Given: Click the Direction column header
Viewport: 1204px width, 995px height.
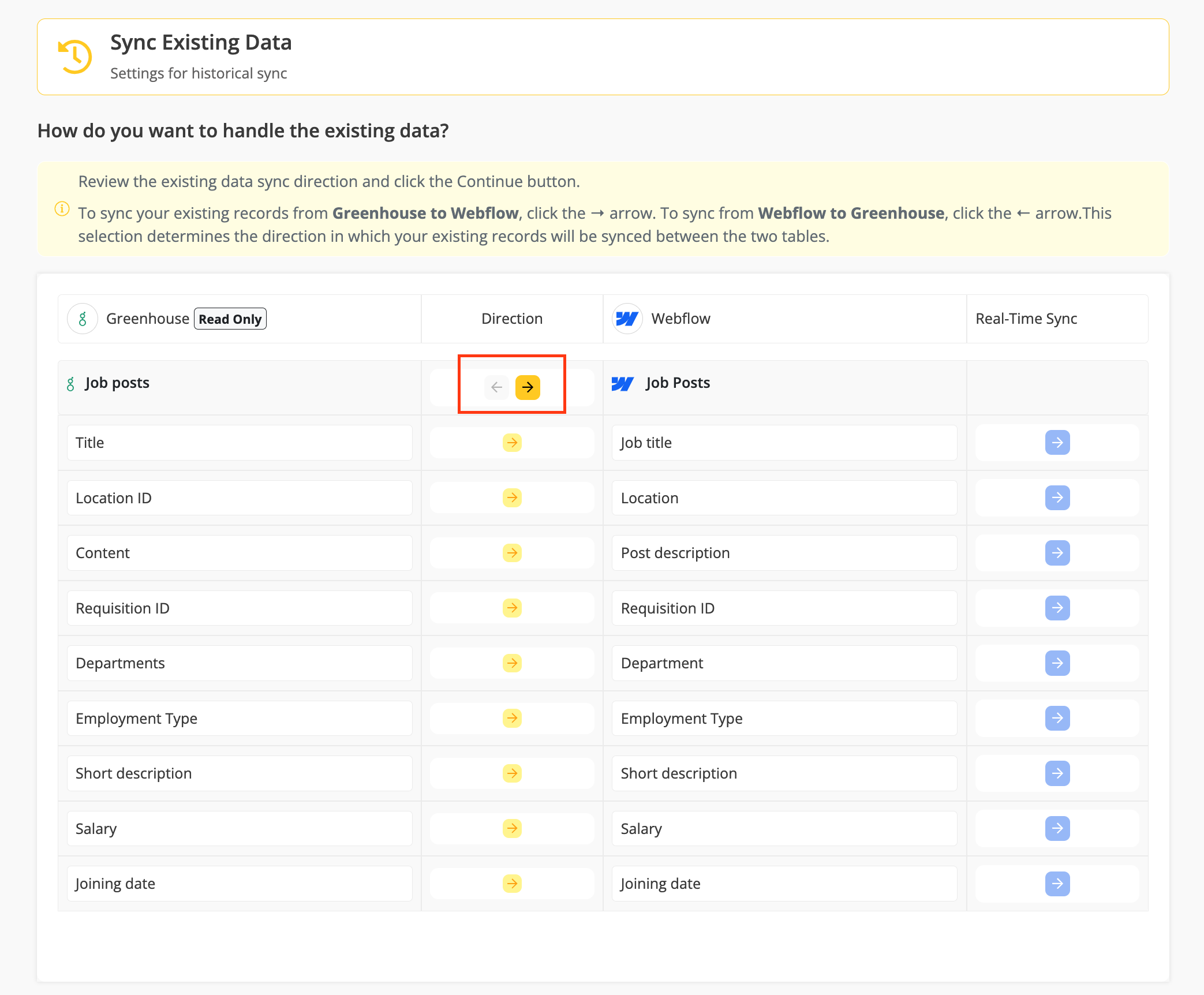Looking at the screenshot, I should 512,319.
